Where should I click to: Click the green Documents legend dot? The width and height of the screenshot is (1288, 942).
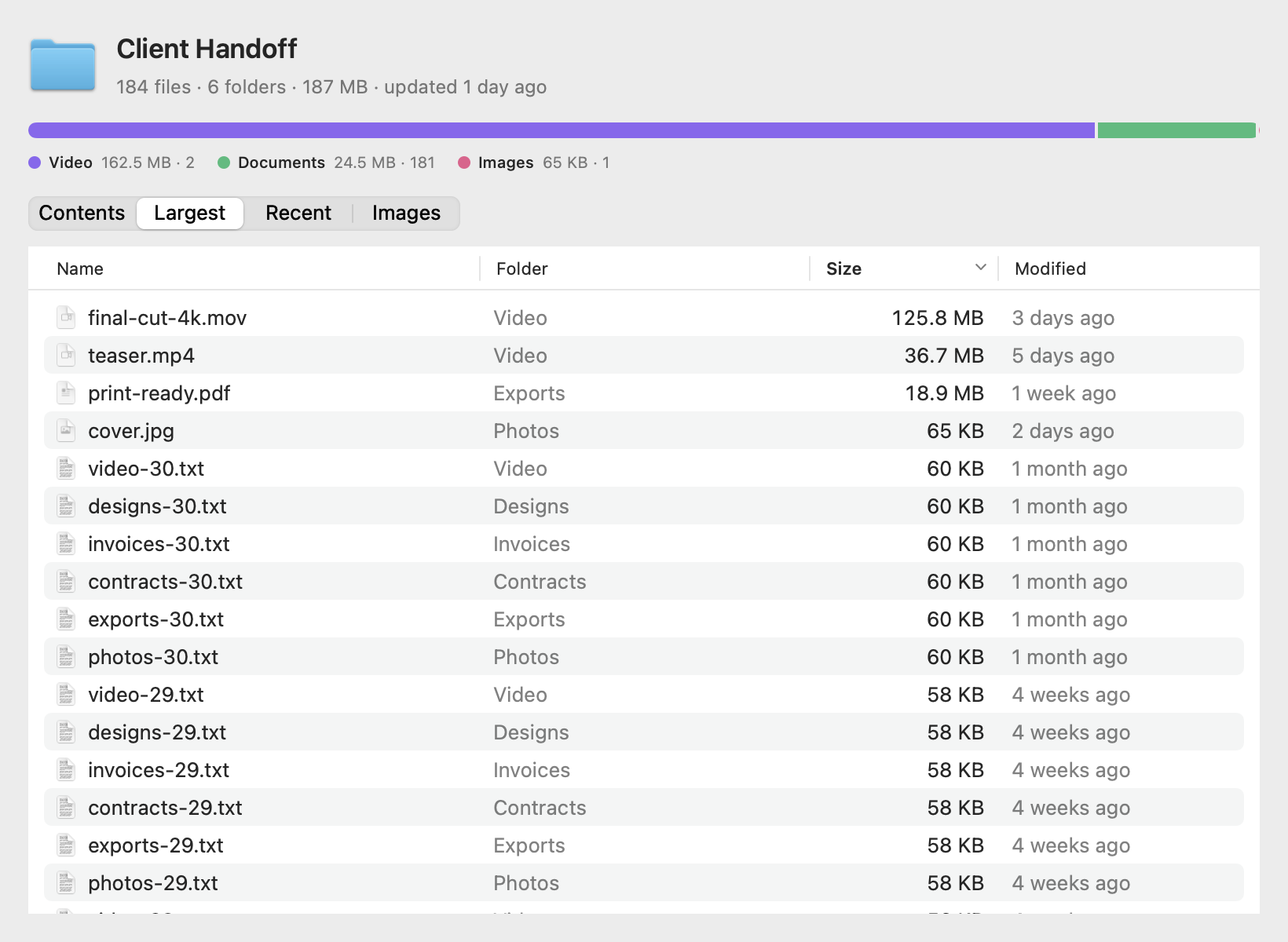(x=224, y=162)
